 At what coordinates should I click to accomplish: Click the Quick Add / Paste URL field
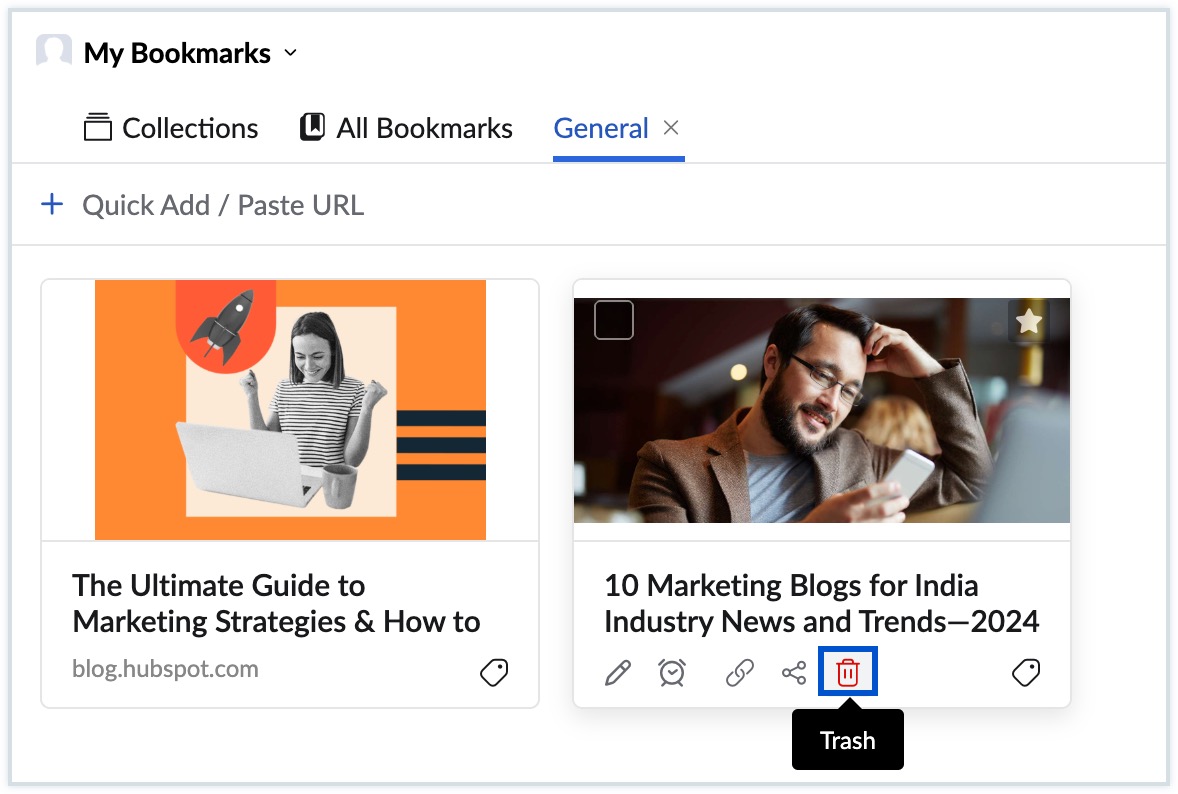click(223, 205)
